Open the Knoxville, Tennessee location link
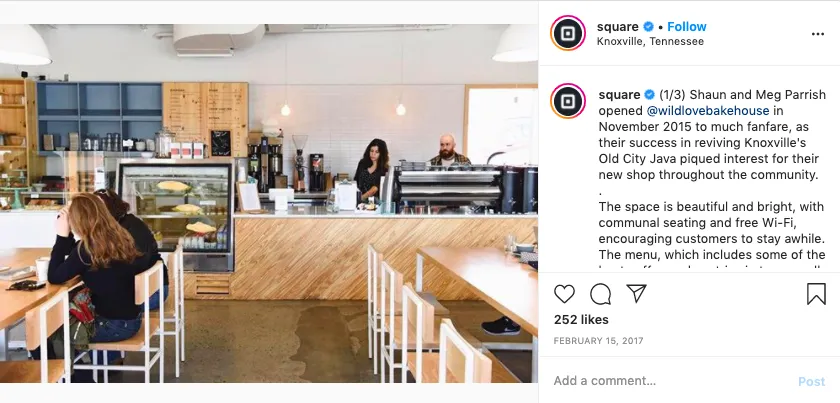The image size is (840, 403). pyautogui.click(x=650, y=41)
